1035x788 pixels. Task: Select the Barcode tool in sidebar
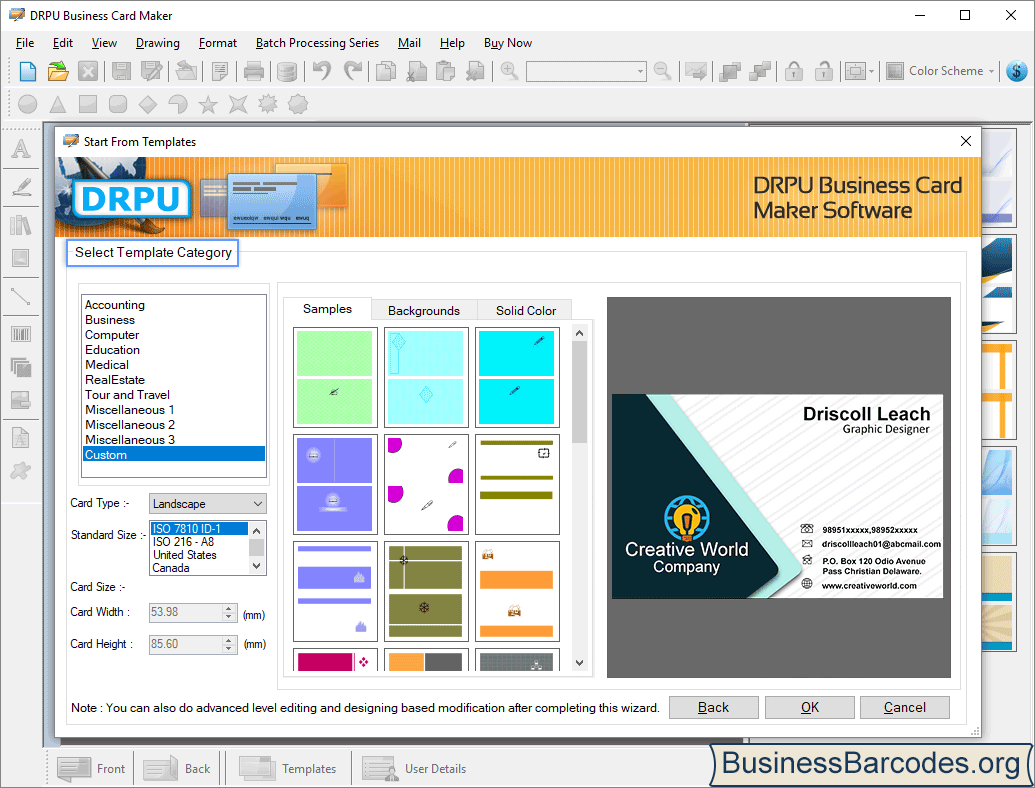(21, 334)
